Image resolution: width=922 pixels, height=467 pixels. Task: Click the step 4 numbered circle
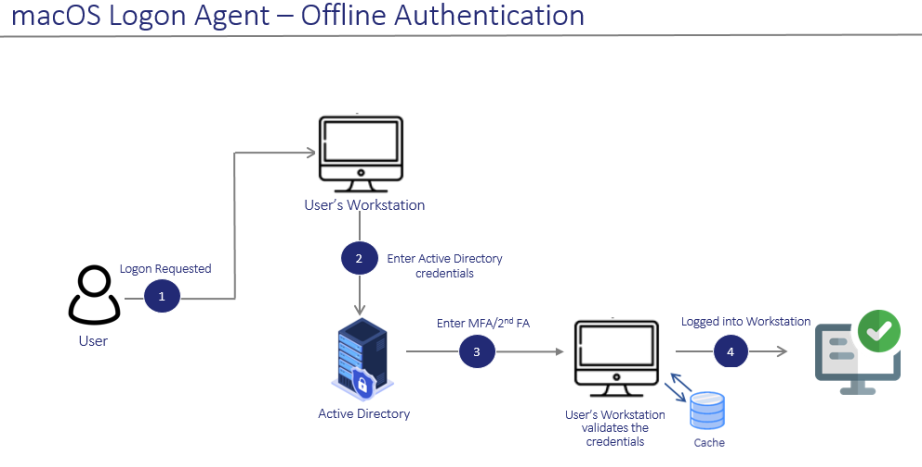(730, 351)
